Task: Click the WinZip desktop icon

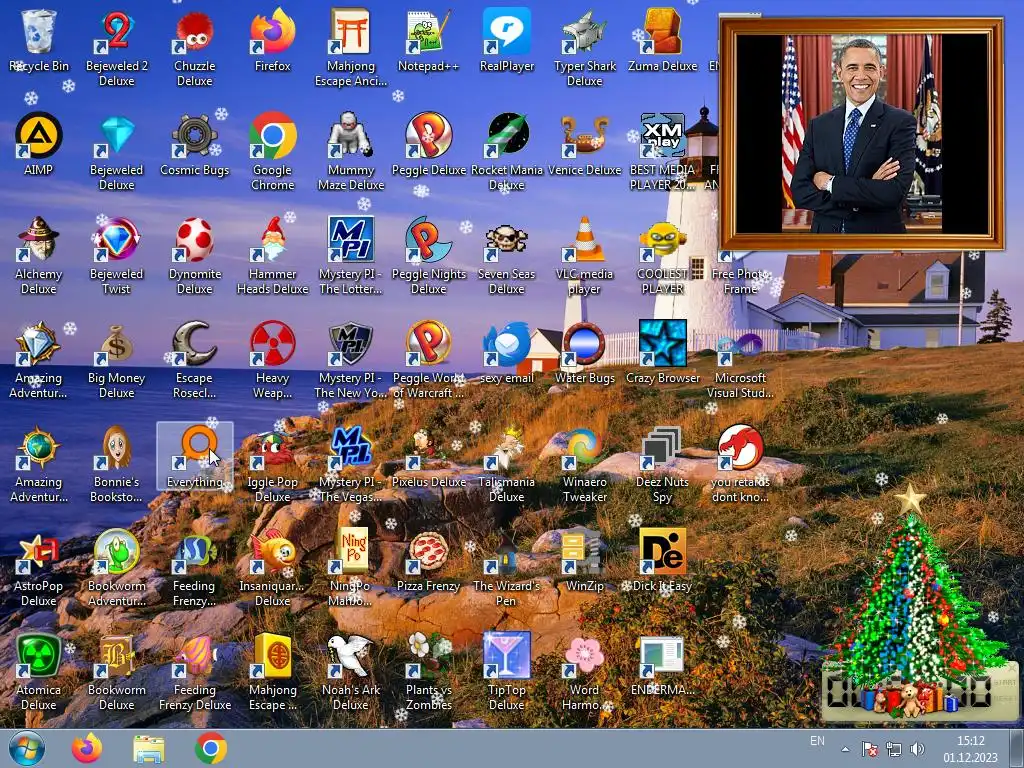Action: click(584, 551)
